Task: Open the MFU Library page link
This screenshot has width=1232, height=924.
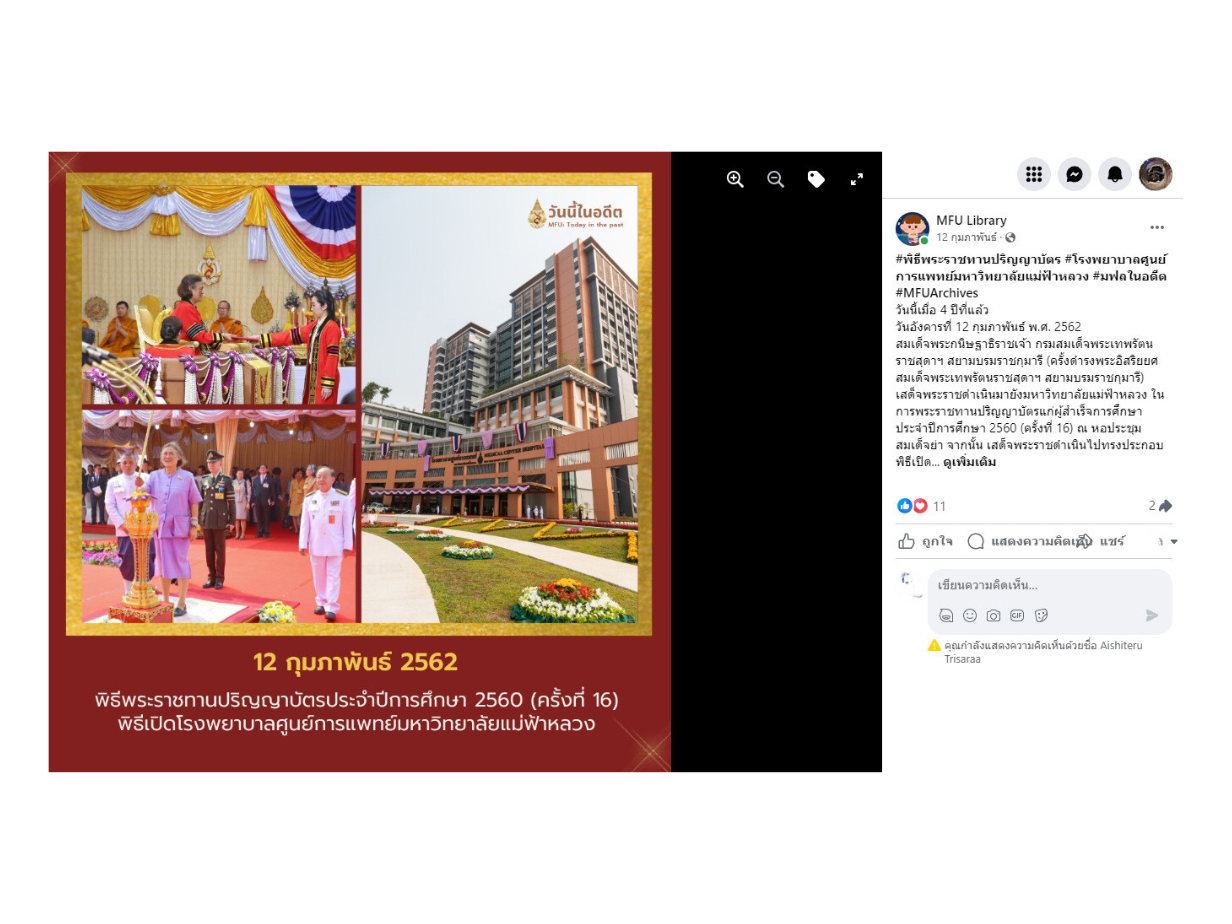Action: [x=971, y=220]
